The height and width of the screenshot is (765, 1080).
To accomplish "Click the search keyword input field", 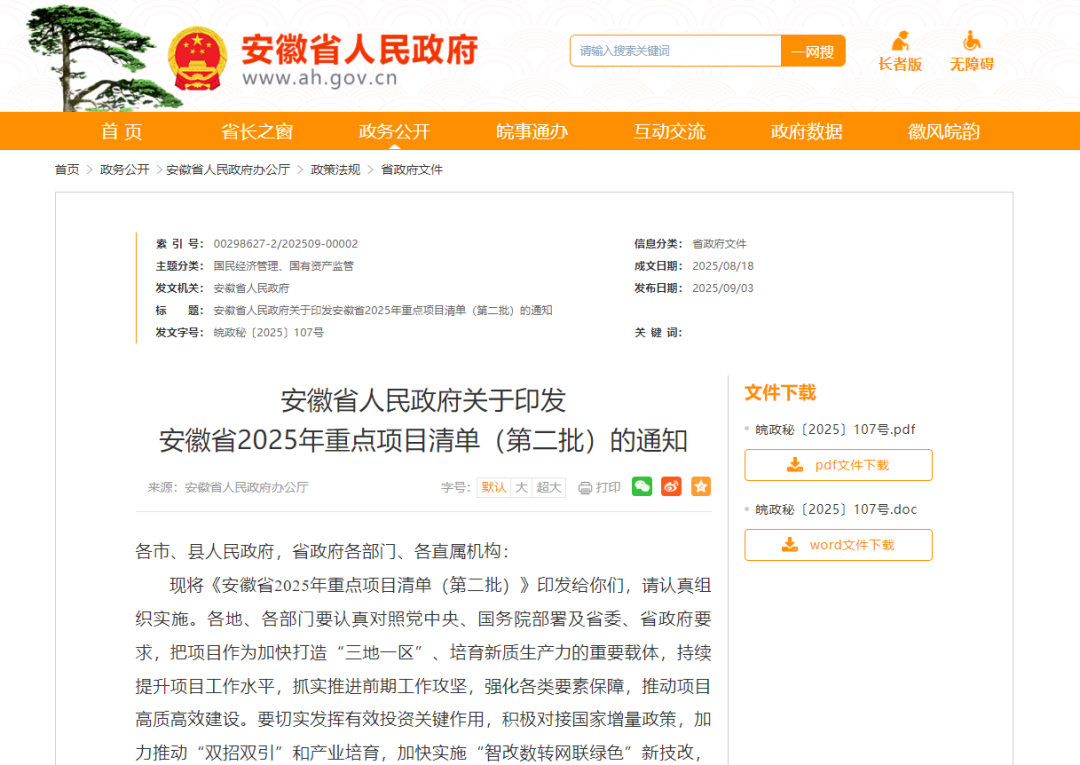I will 676,51.
